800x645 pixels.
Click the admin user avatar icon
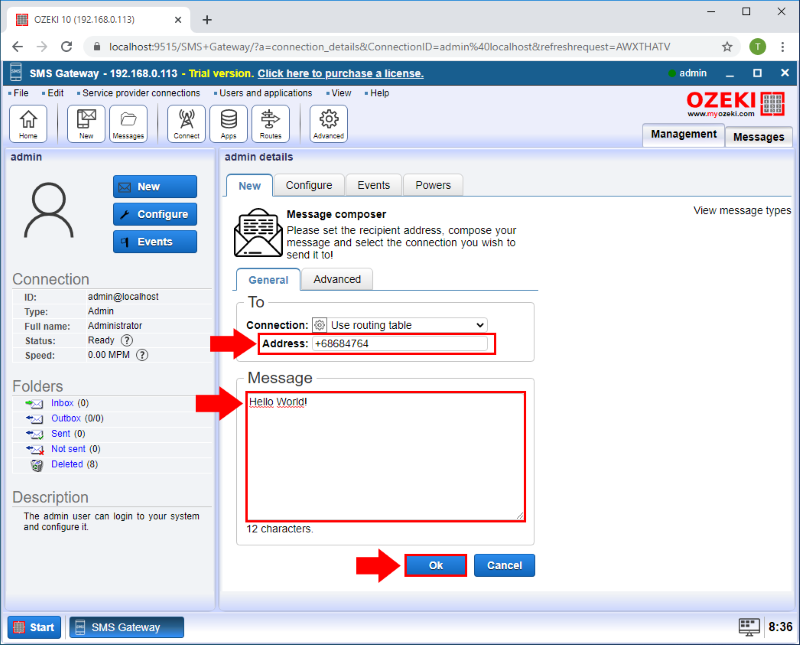click(49, 210)
